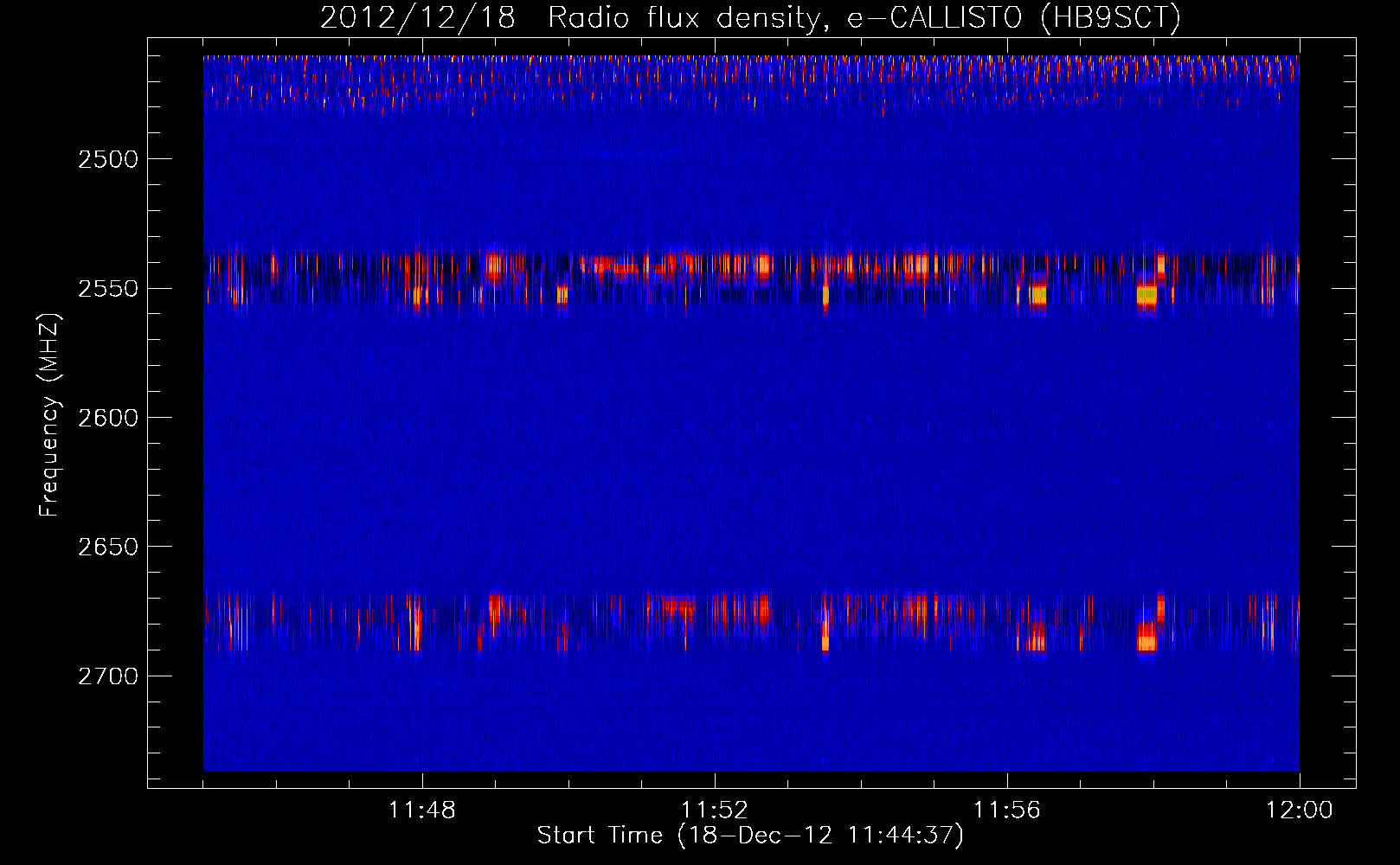The width and height of the screenshot is (1400, 865).
Task: Select the Start Time axis caption
Action: (750, 836)
